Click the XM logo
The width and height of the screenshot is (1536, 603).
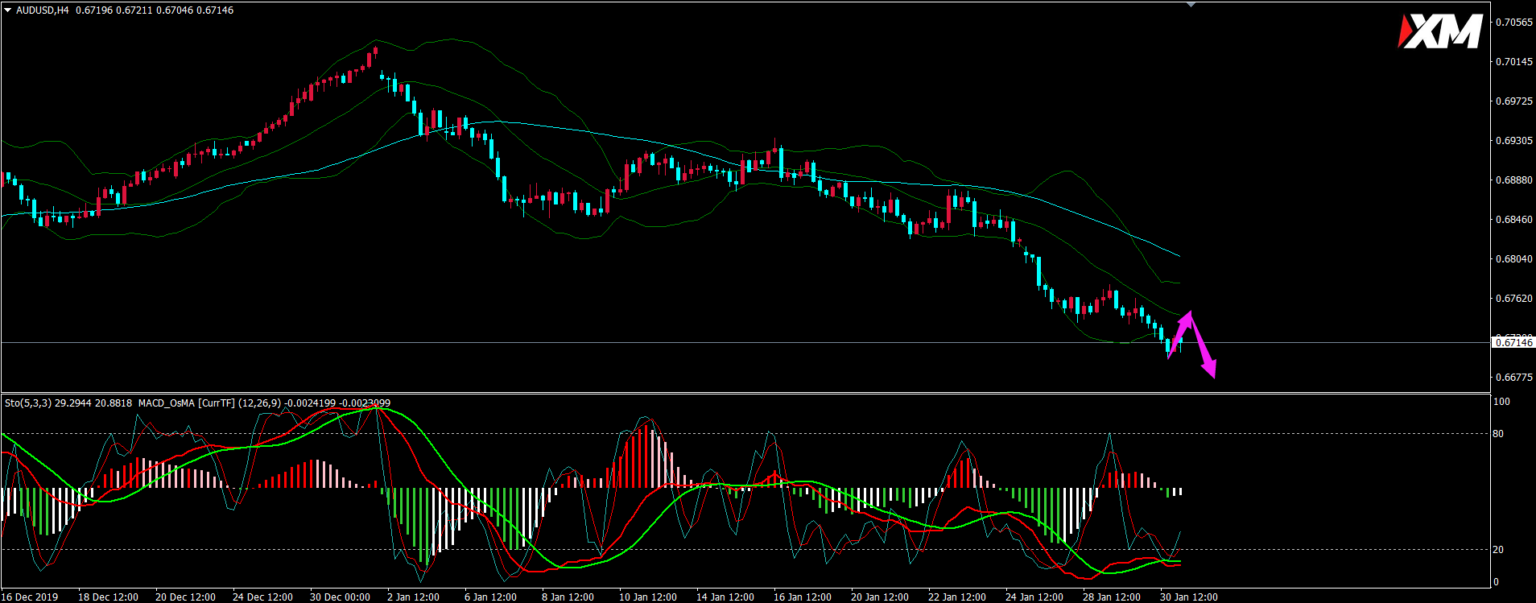pos(1441,32)
